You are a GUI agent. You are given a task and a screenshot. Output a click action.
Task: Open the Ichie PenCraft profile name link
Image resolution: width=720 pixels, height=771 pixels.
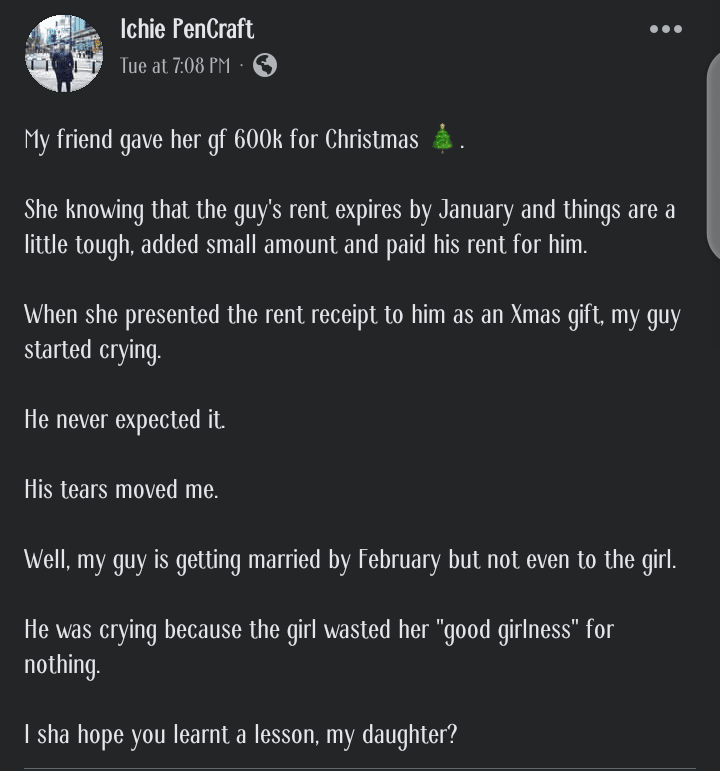coord(187,28)
